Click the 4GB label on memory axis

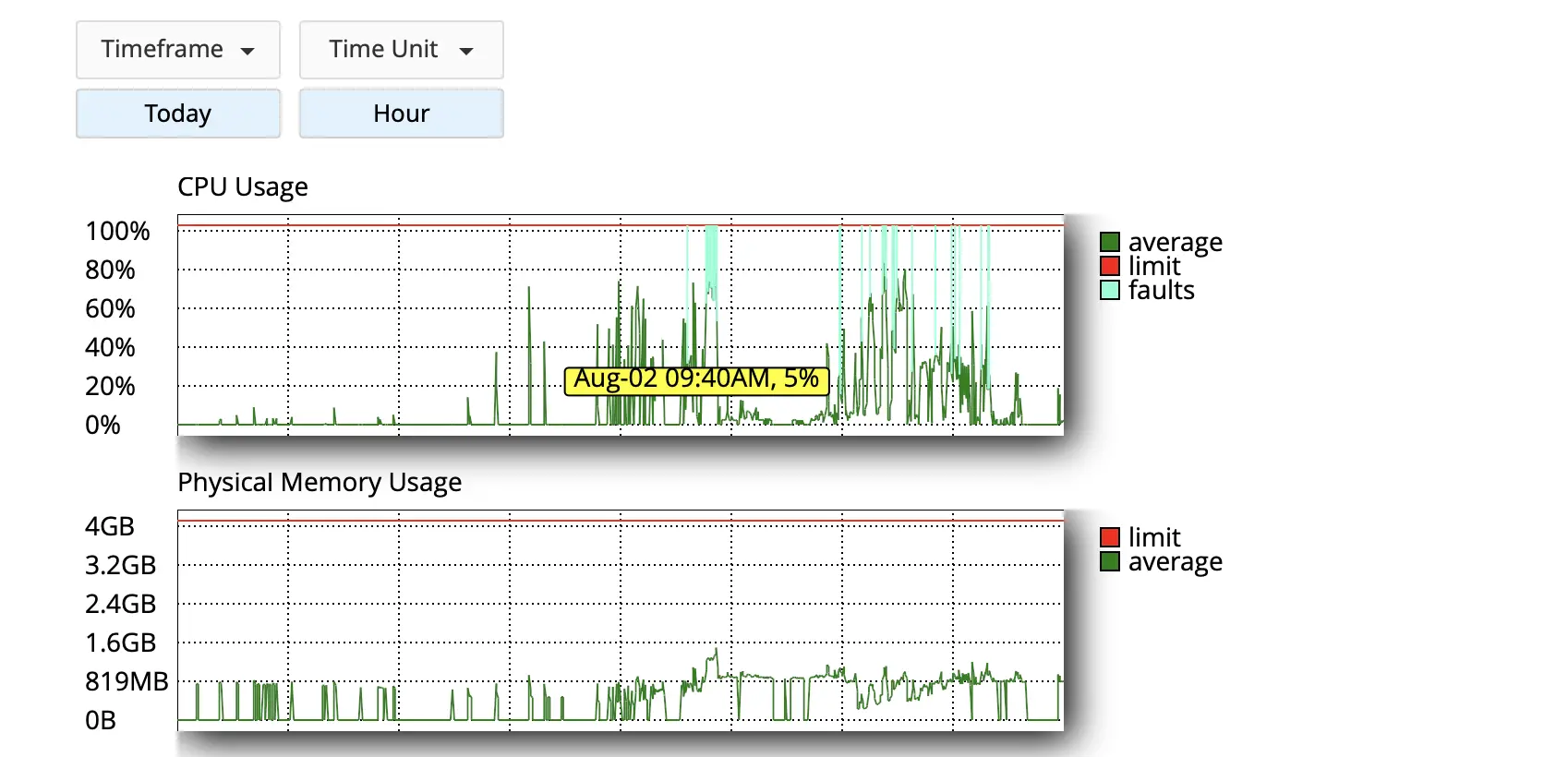(x=110, y=526)
